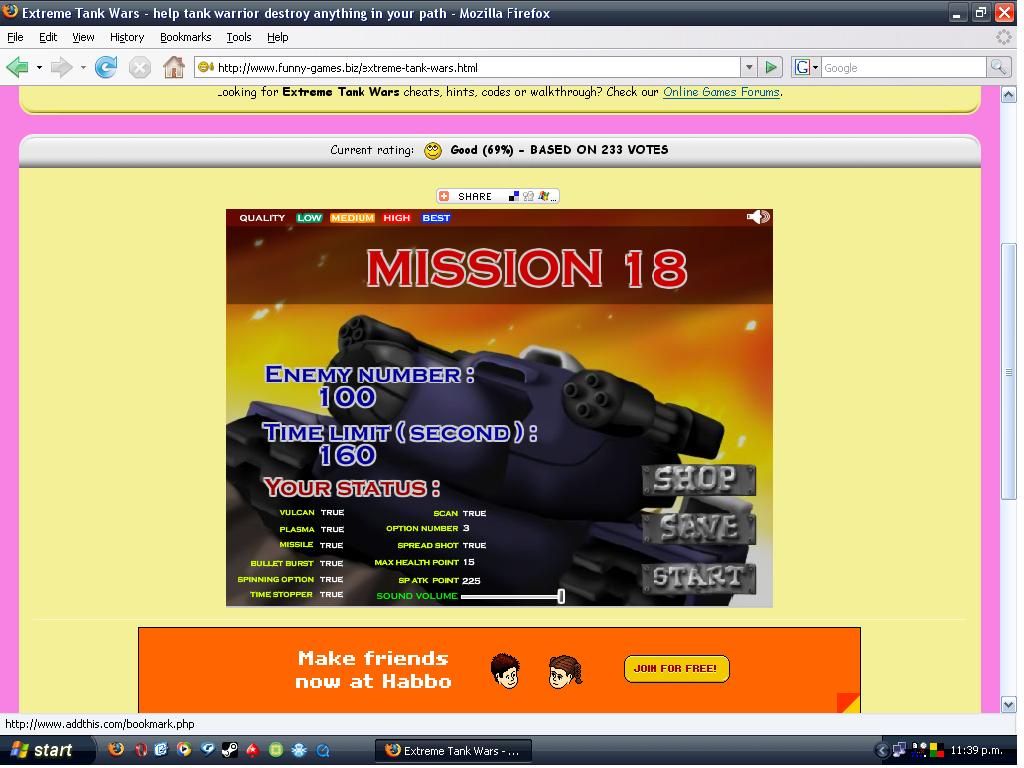
Task: Set game quality to HIGH
Action: click(x=396, y=218)
